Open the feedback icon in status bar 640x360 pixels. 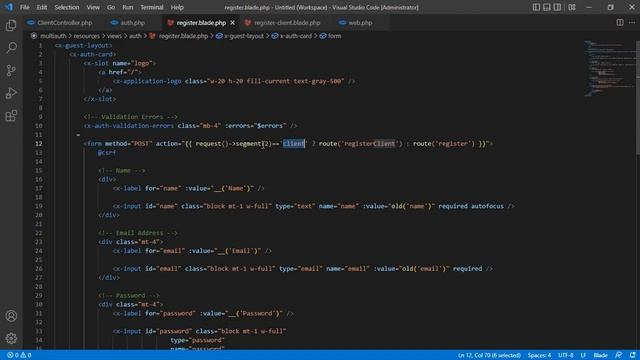click(x=619, y=355)
